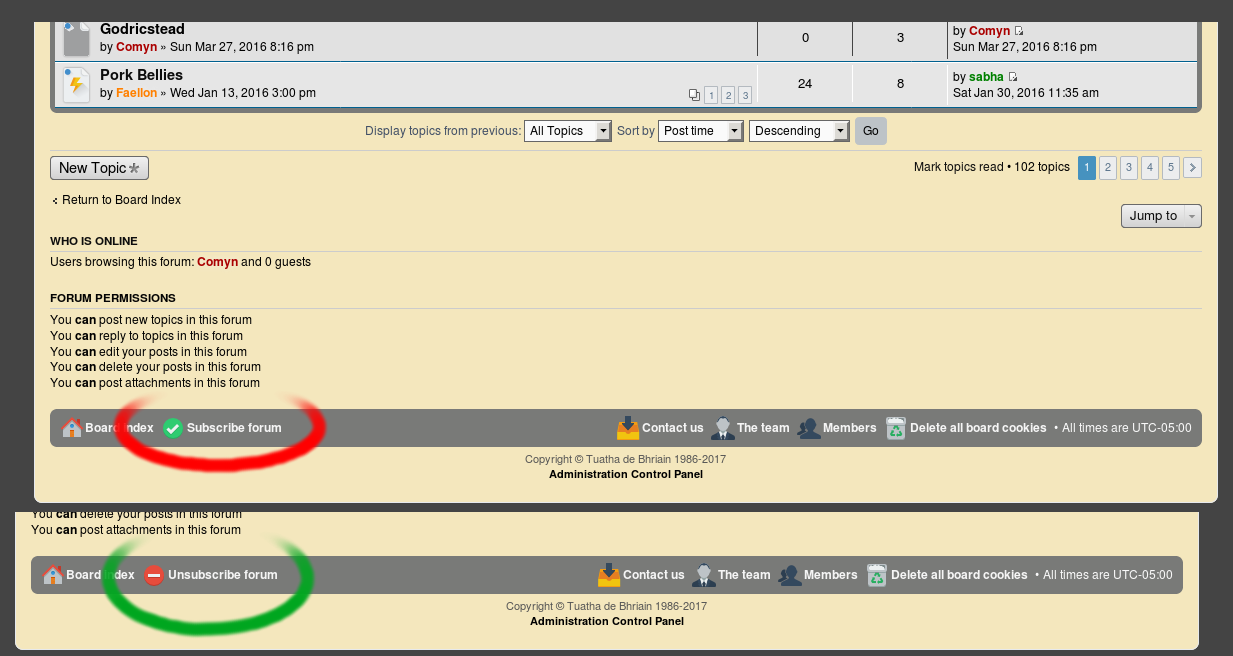
Task: Click the Contact us envelope icon in upper footer
Action: pos(628,428)
